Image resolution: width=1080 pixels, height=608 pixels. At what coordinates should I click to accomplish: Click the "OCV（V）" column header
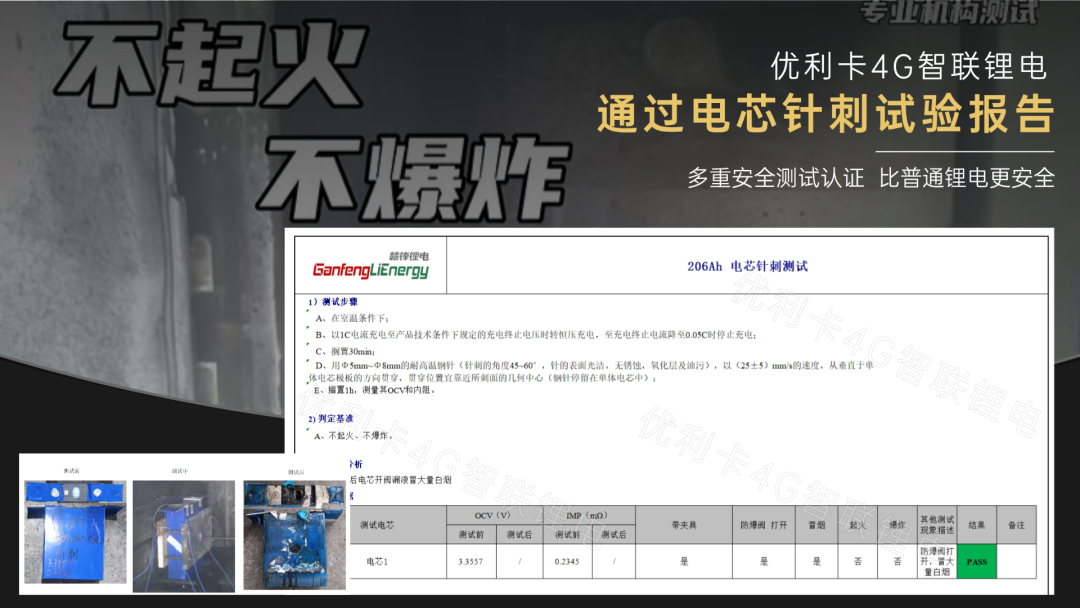tap(492, 516)
